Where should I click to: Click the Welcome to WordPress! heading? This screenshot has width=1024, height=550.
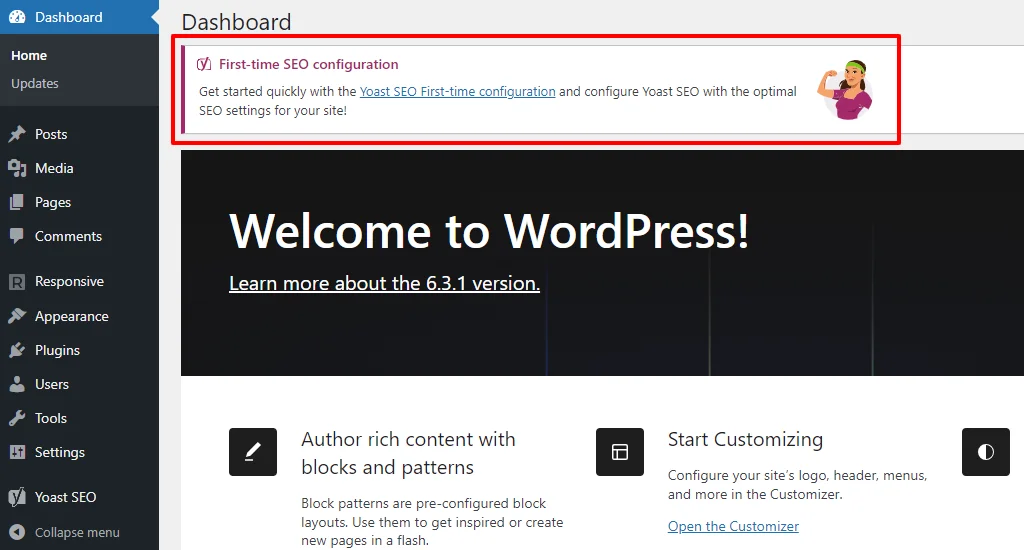[488, 231]
